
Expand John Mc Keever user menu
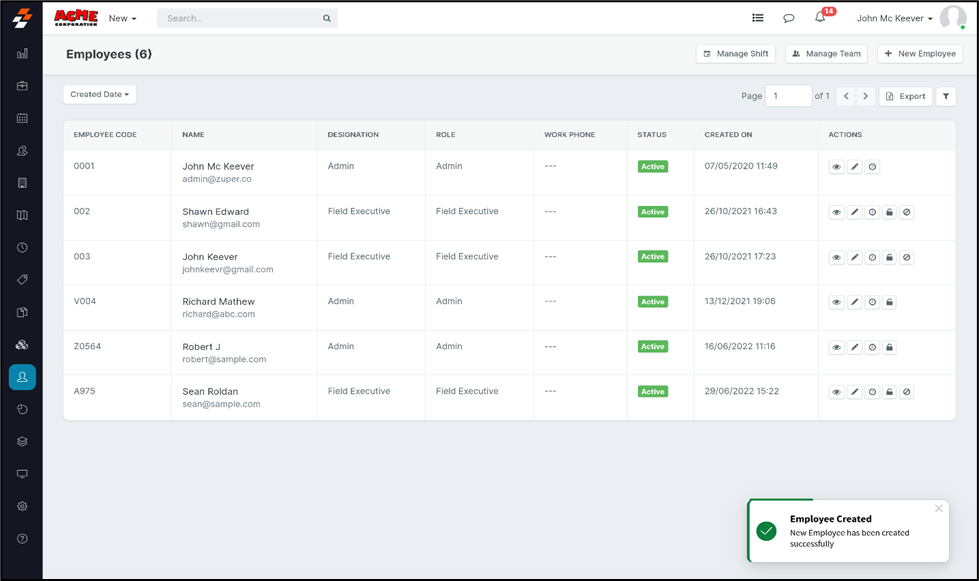click(895, 18)
